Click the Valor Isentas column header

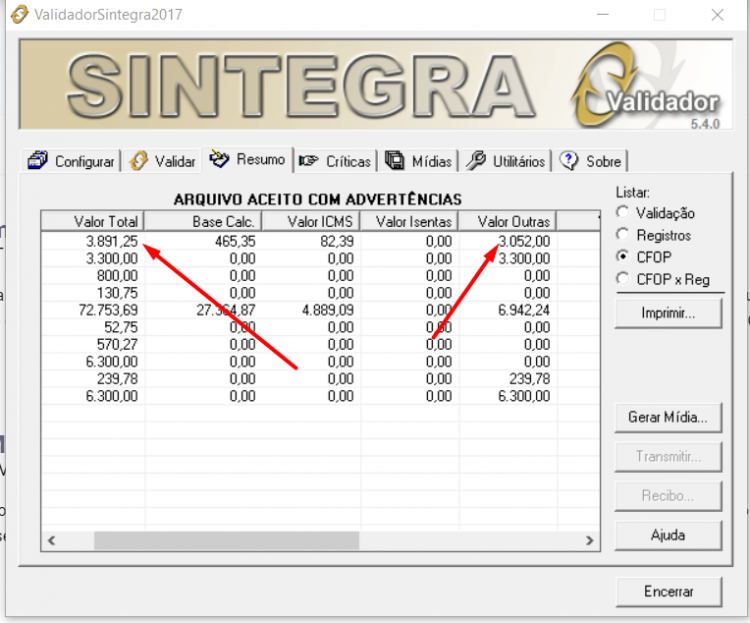pos(409,222)
